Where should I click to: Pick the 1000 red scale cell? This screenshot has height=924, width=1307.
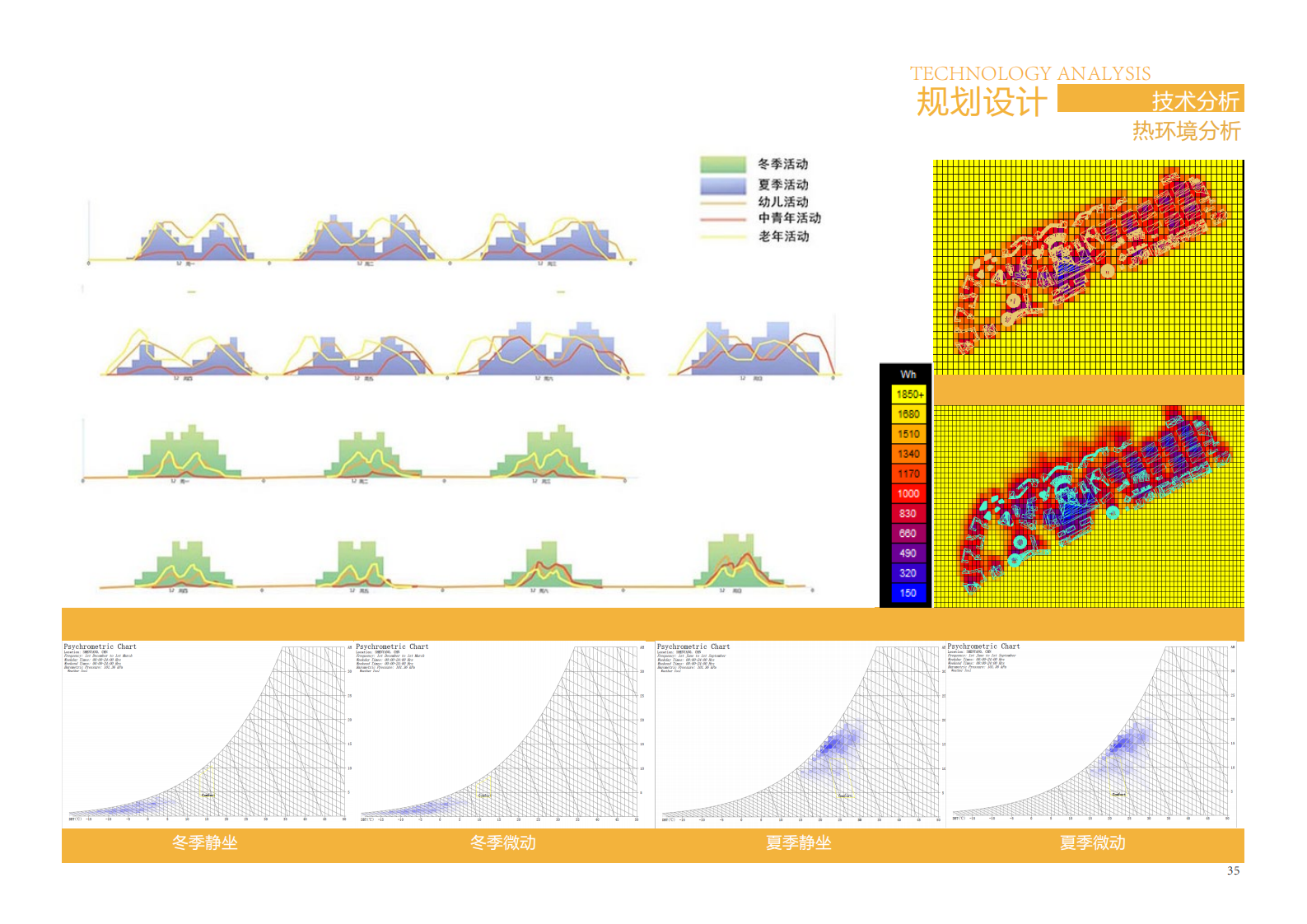pyautogui.click(x=908, y=493)
